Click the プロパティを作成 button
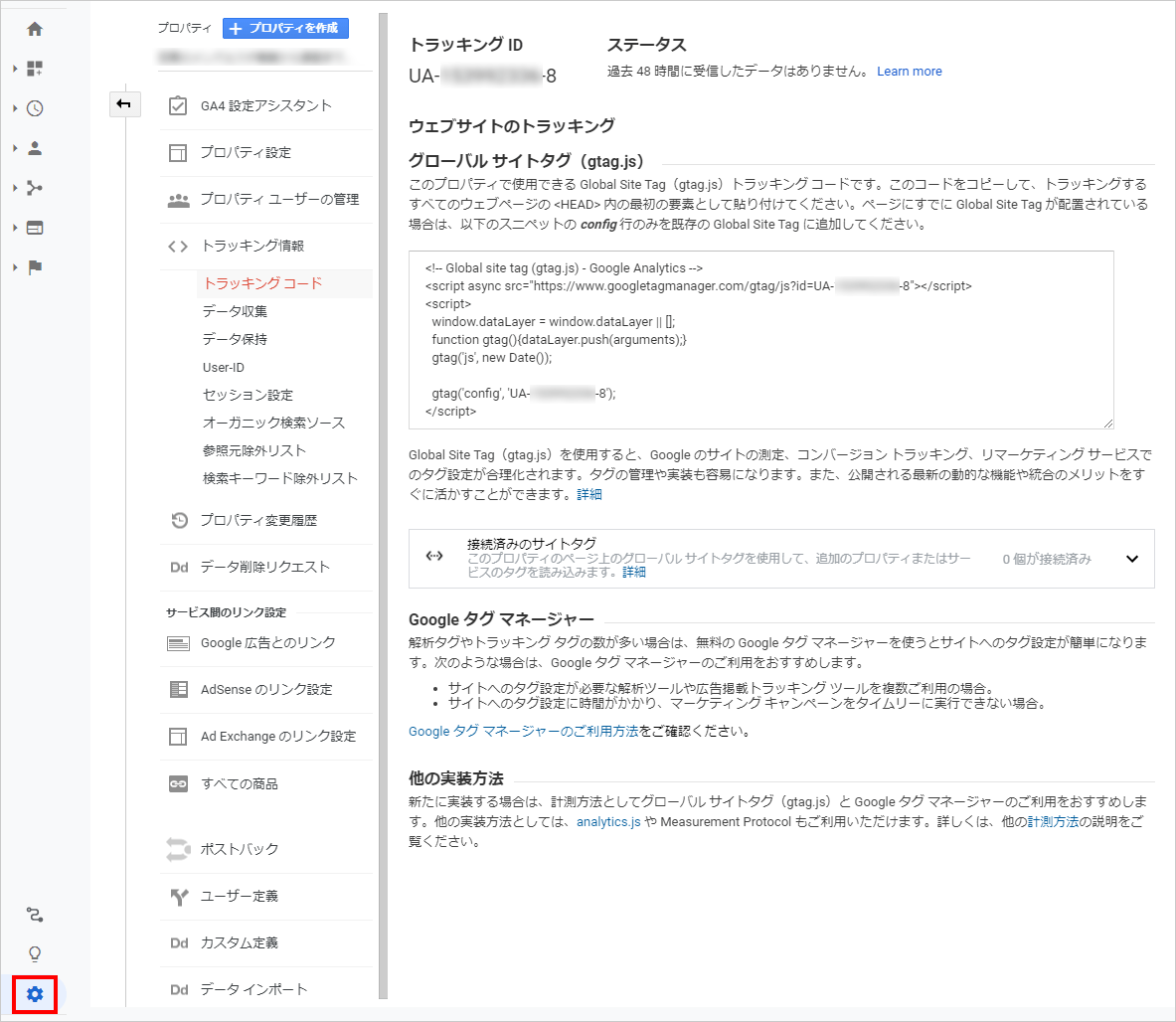Viewport: 1176px width, 1022px height. 285,29
